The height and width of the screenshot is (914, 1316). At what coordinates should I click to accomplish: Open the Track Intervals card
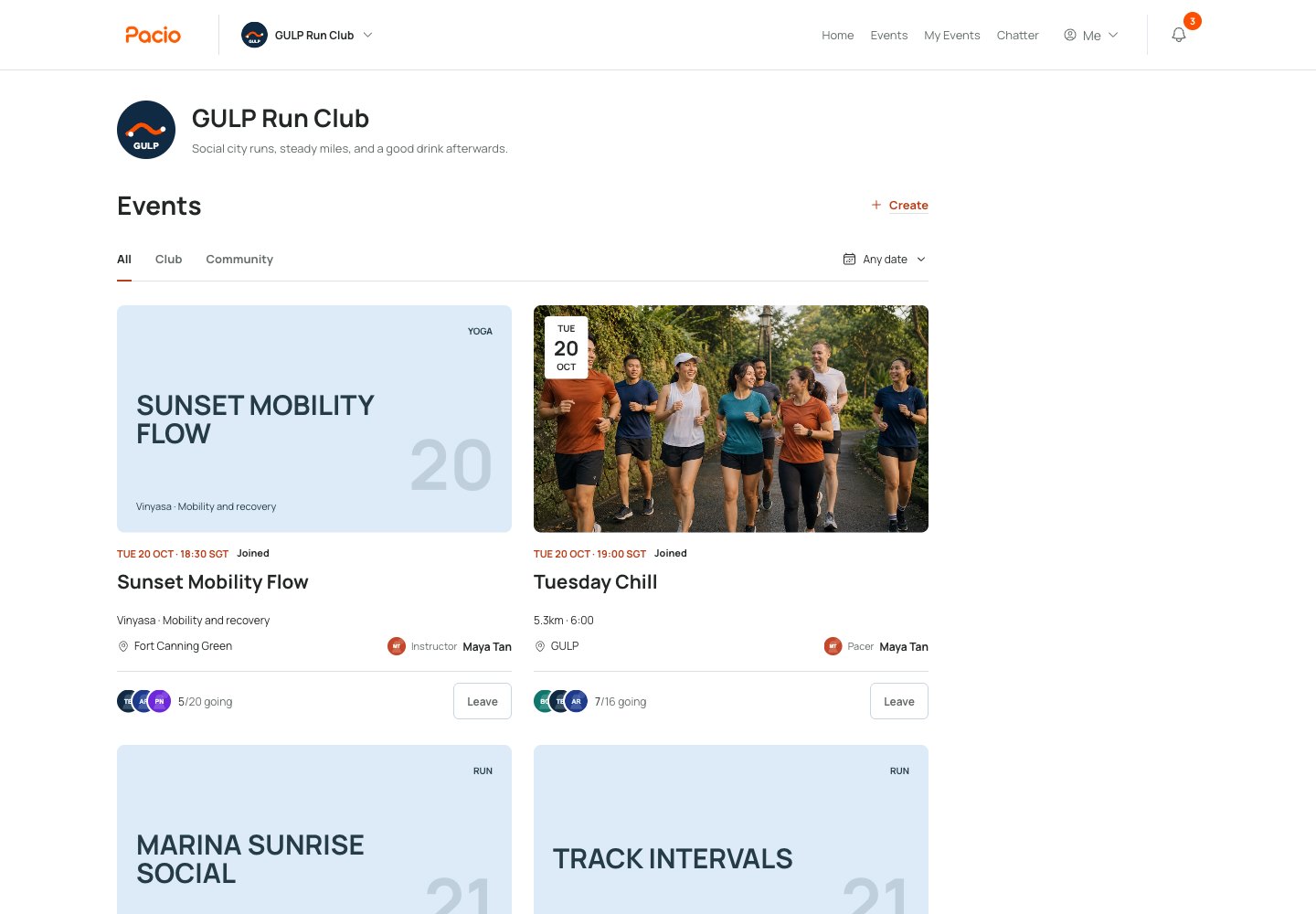point(731,830)
